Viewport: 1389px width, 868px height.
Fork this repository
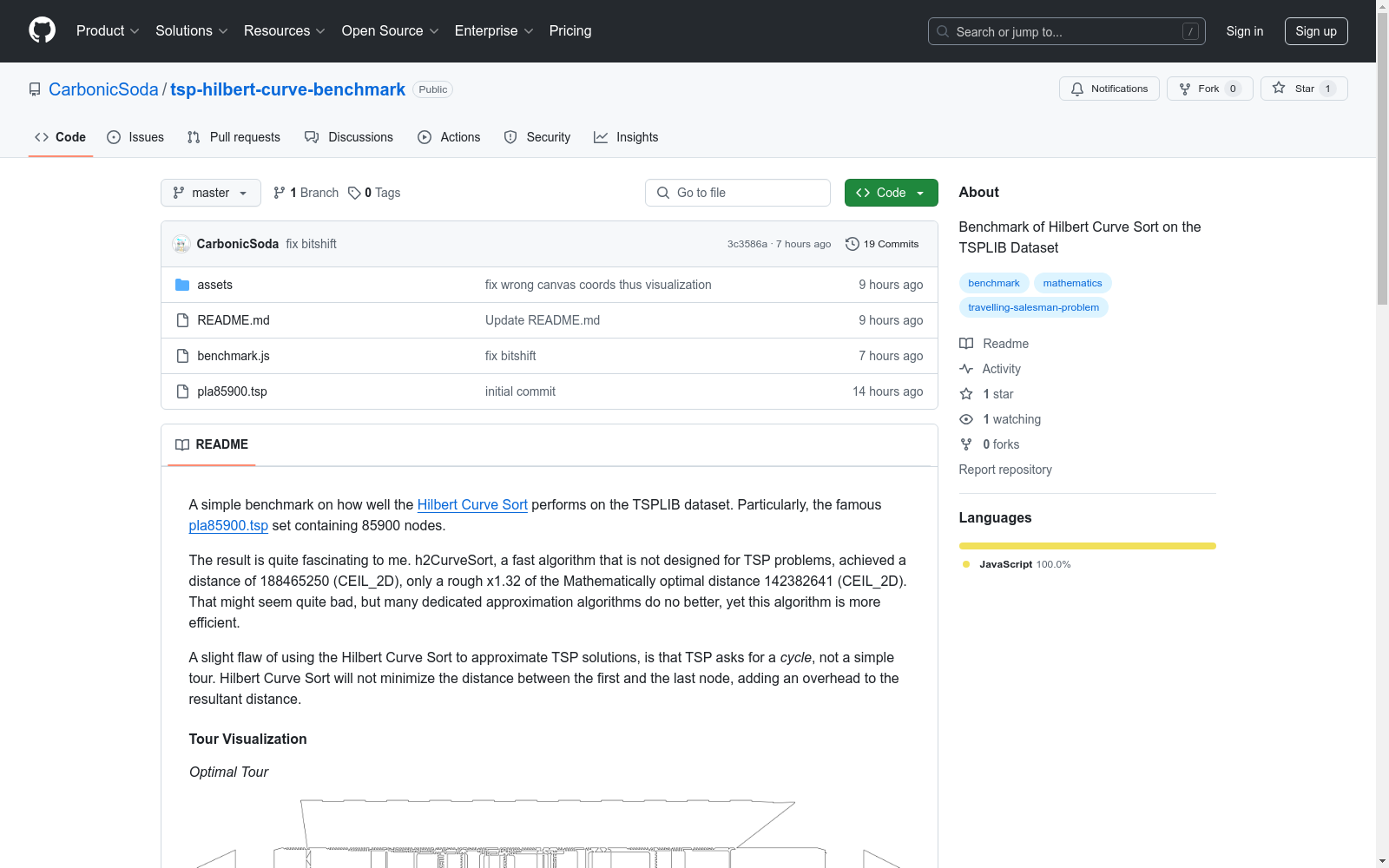[x=1209, y=89]
